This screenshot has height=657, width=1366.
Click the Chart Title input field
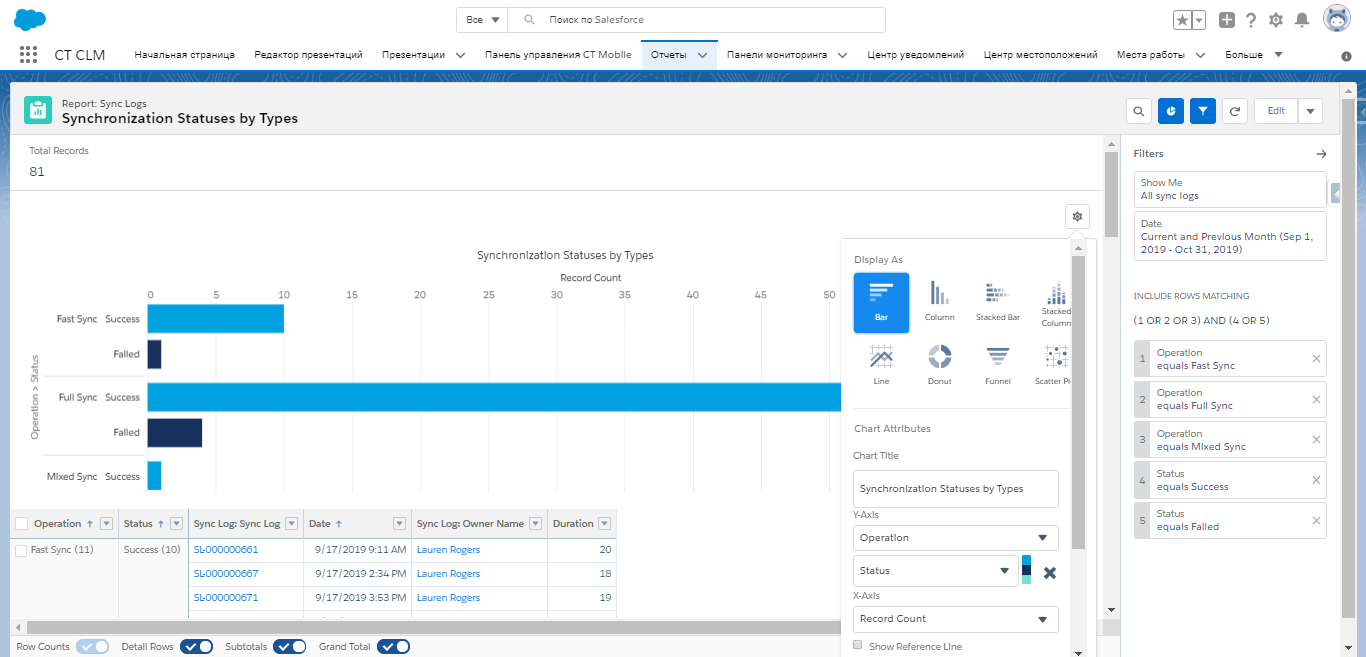[x=956, y=489]
